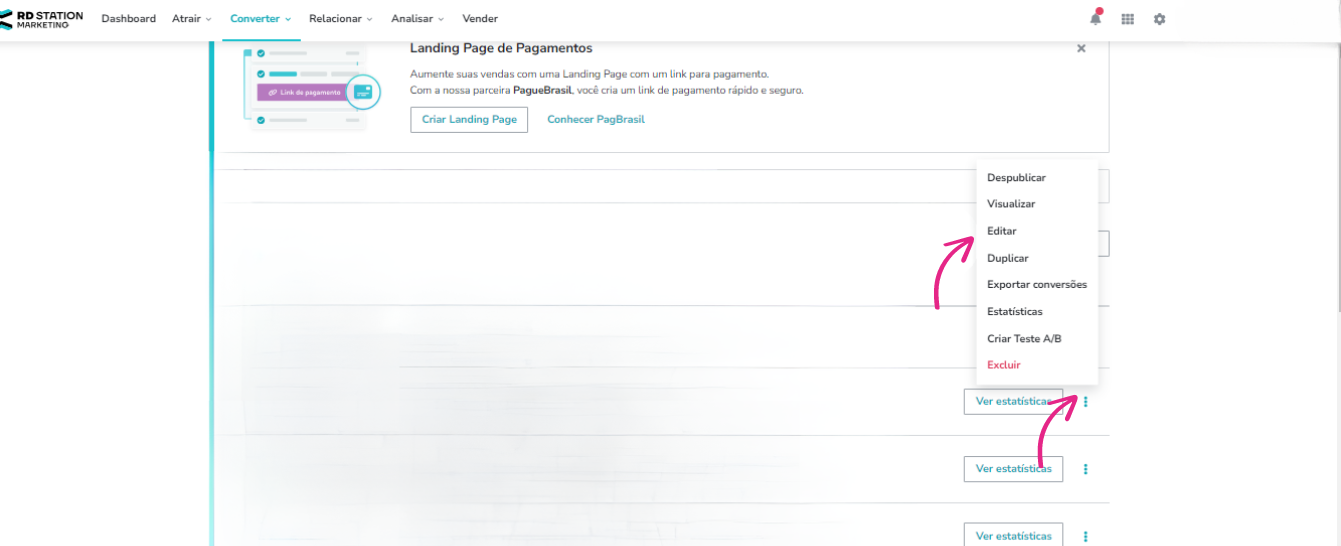
Task: Open the three-dot menu in the bottom-most row
Action: (1086, 536)
